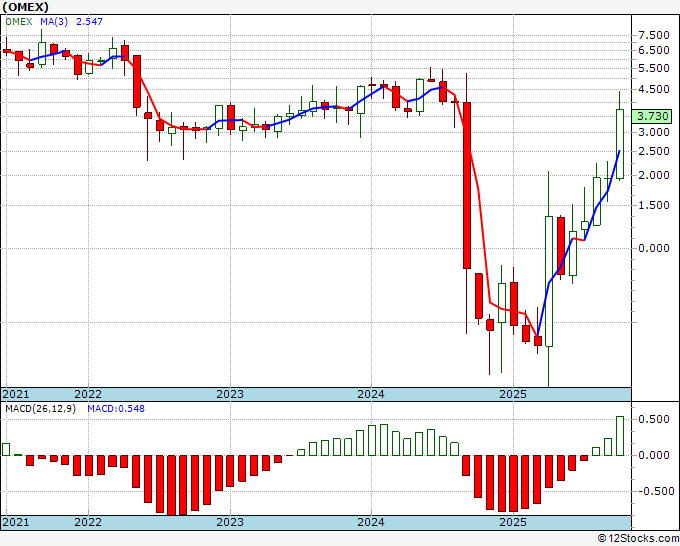The image size is (680, 546).
Task: Click the (OMEX) chart title
Action: (x=26, y=7)
